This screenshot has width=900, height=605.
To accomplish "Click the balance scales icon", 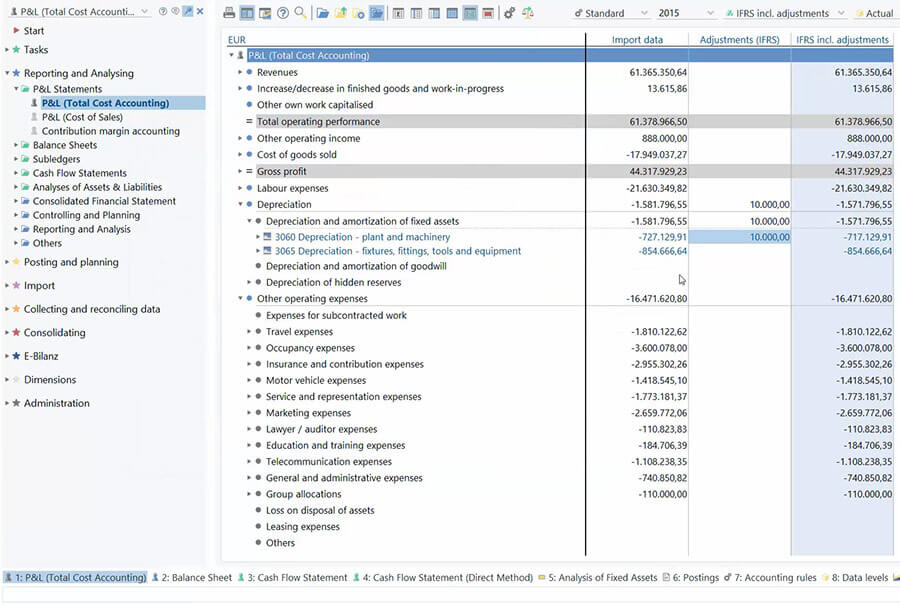I will coord(527,13).
